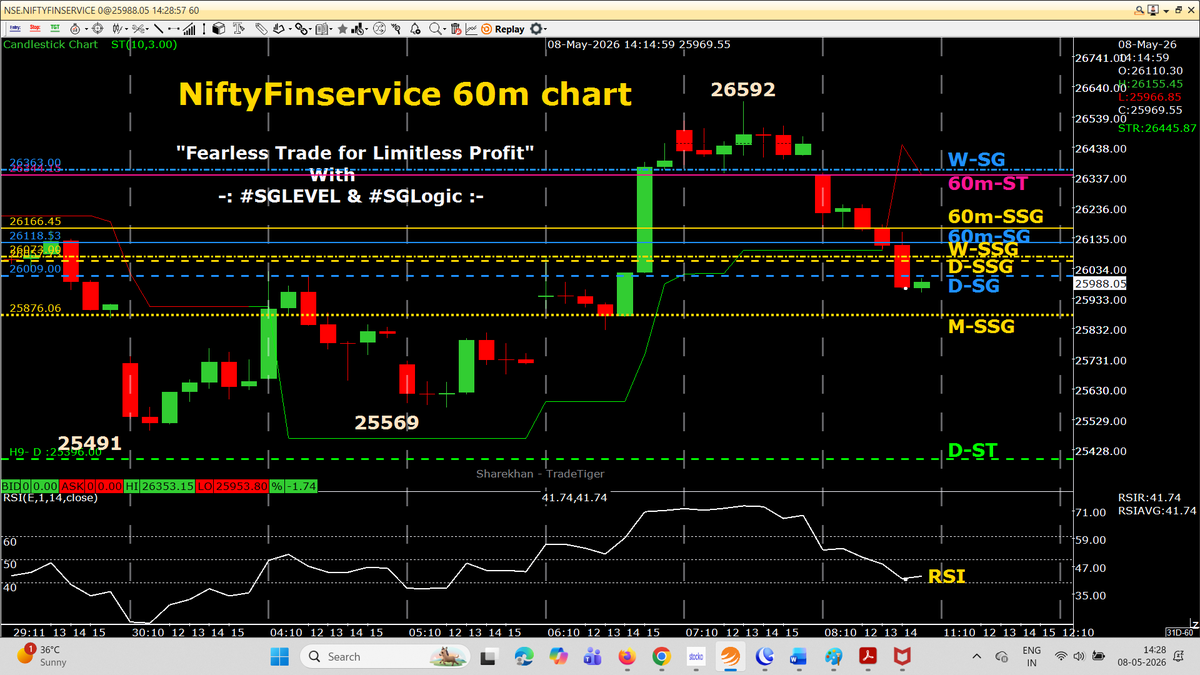Click the RSI(E,1,14,close) indicator label
Viewport: 1200px width, 675px height.
pyautogui.click(x=49, y=497)
